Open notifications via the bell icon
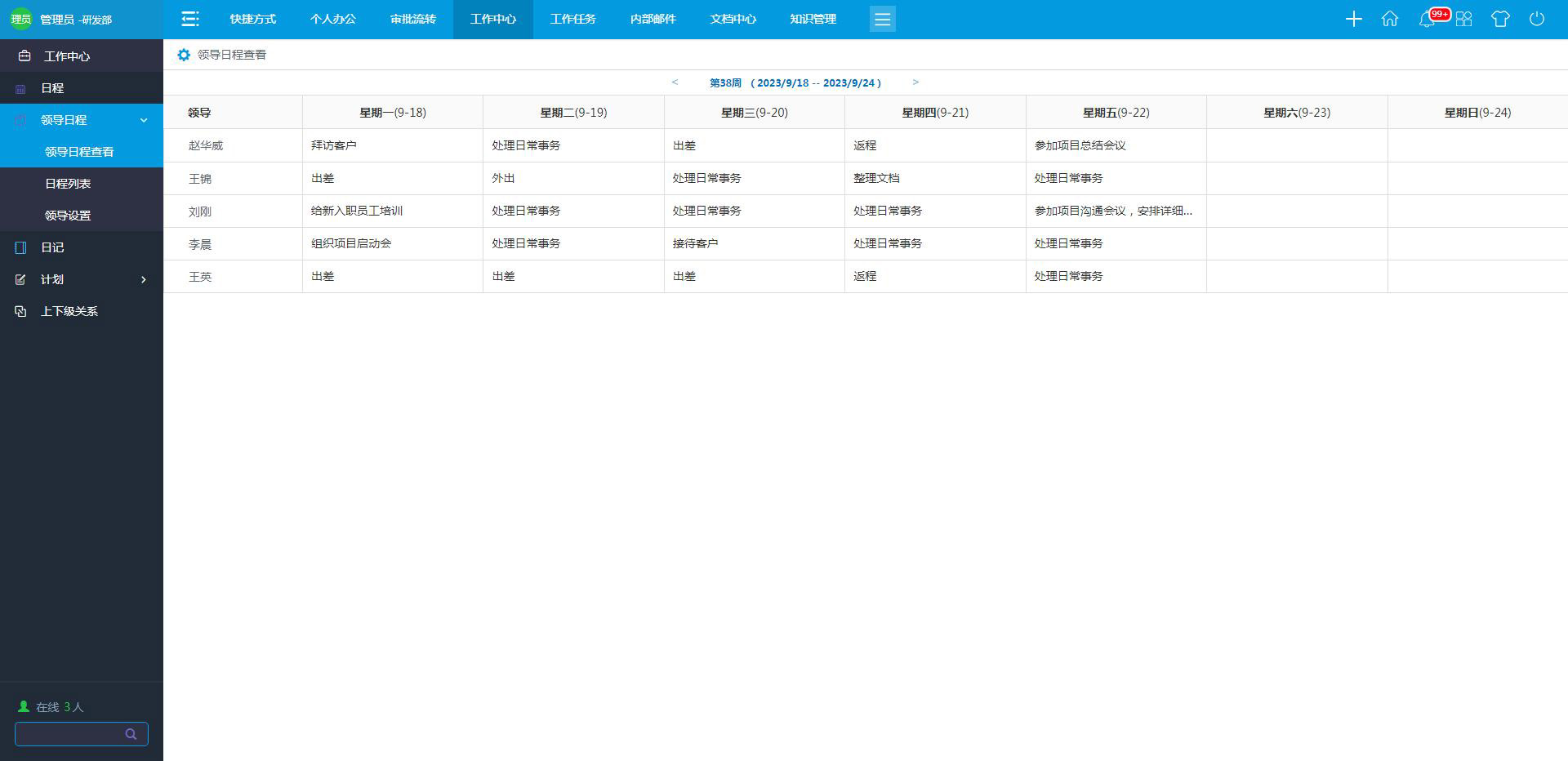 pos(1428,18)
